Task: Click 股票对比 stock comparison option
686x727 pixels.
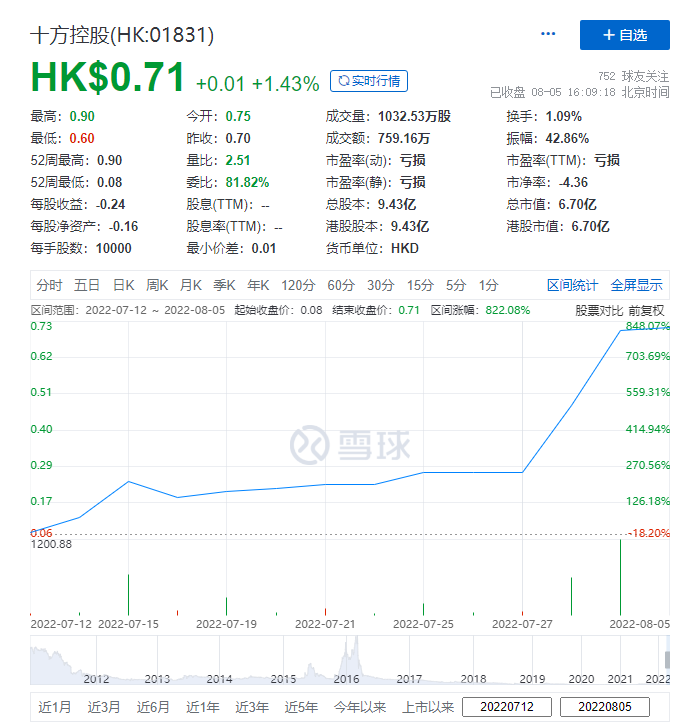Action: pos(599,311)
